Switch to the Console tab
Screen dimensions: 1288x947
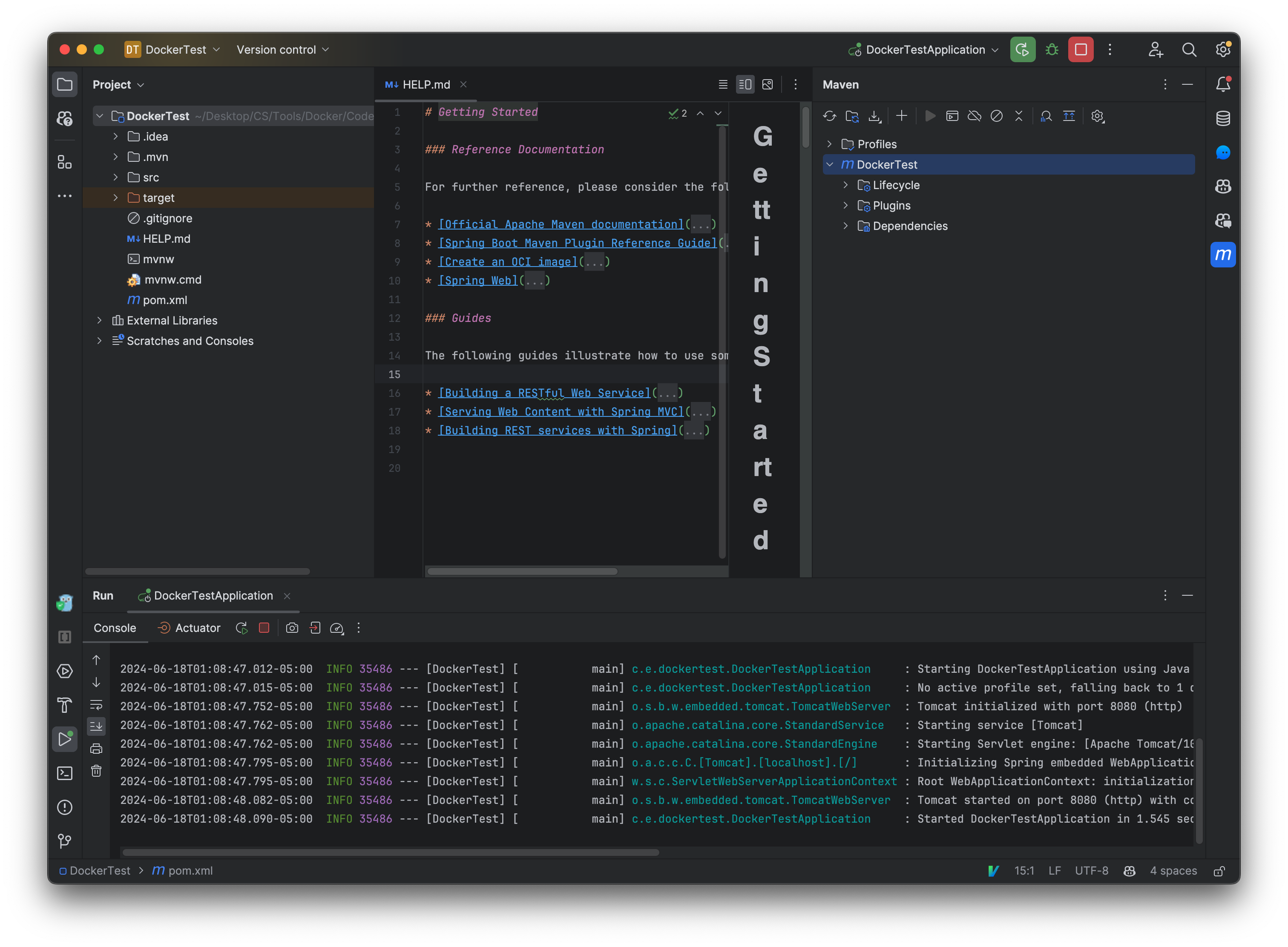click(115, 628)
